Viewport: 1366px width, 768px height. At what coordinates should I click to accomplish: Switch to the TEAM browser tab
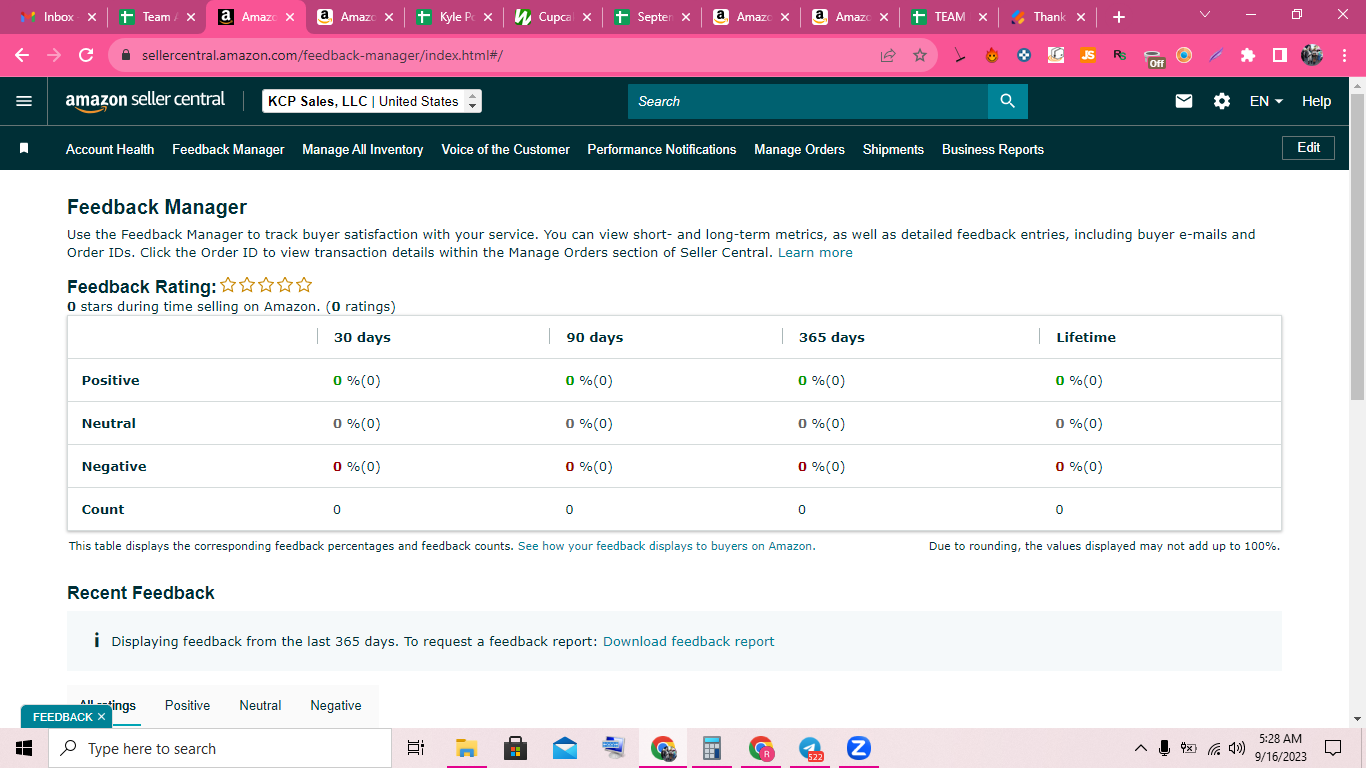(x=949, y=17)
